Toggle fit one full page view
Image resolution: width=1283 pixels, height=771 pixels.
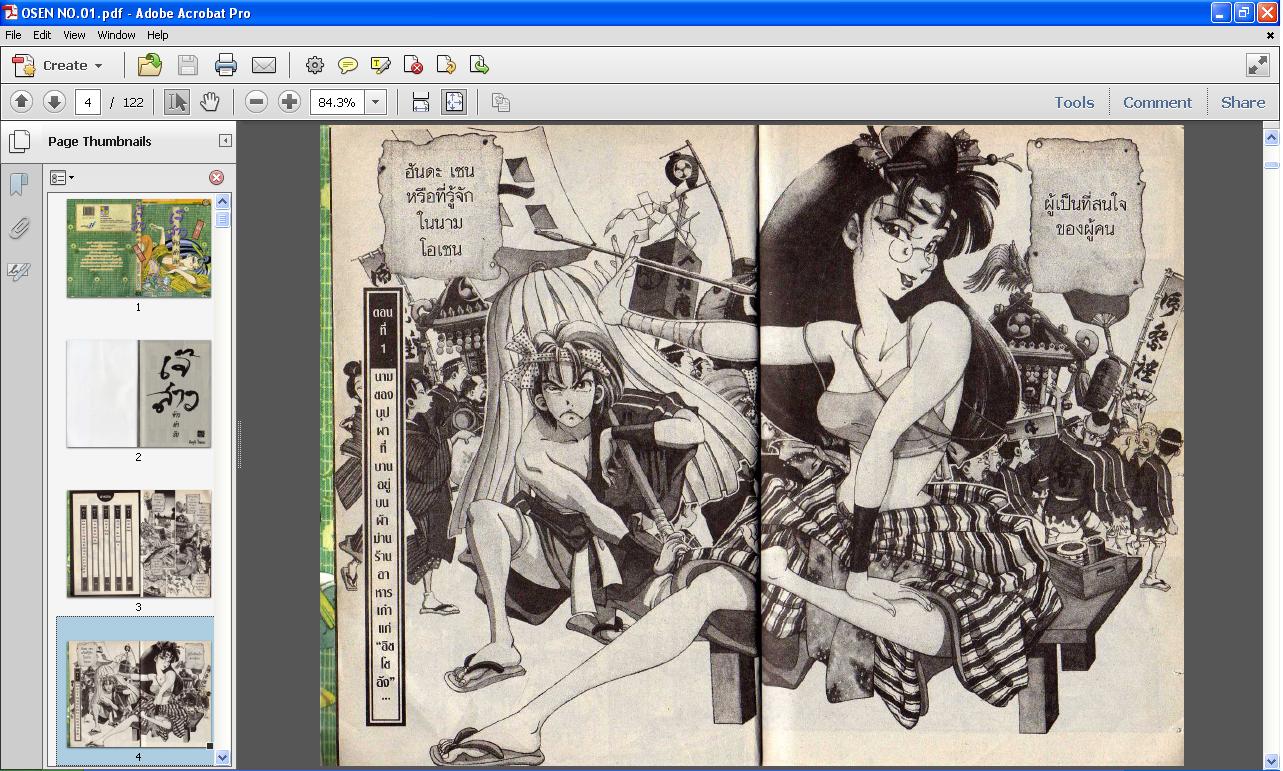(454, 102)
